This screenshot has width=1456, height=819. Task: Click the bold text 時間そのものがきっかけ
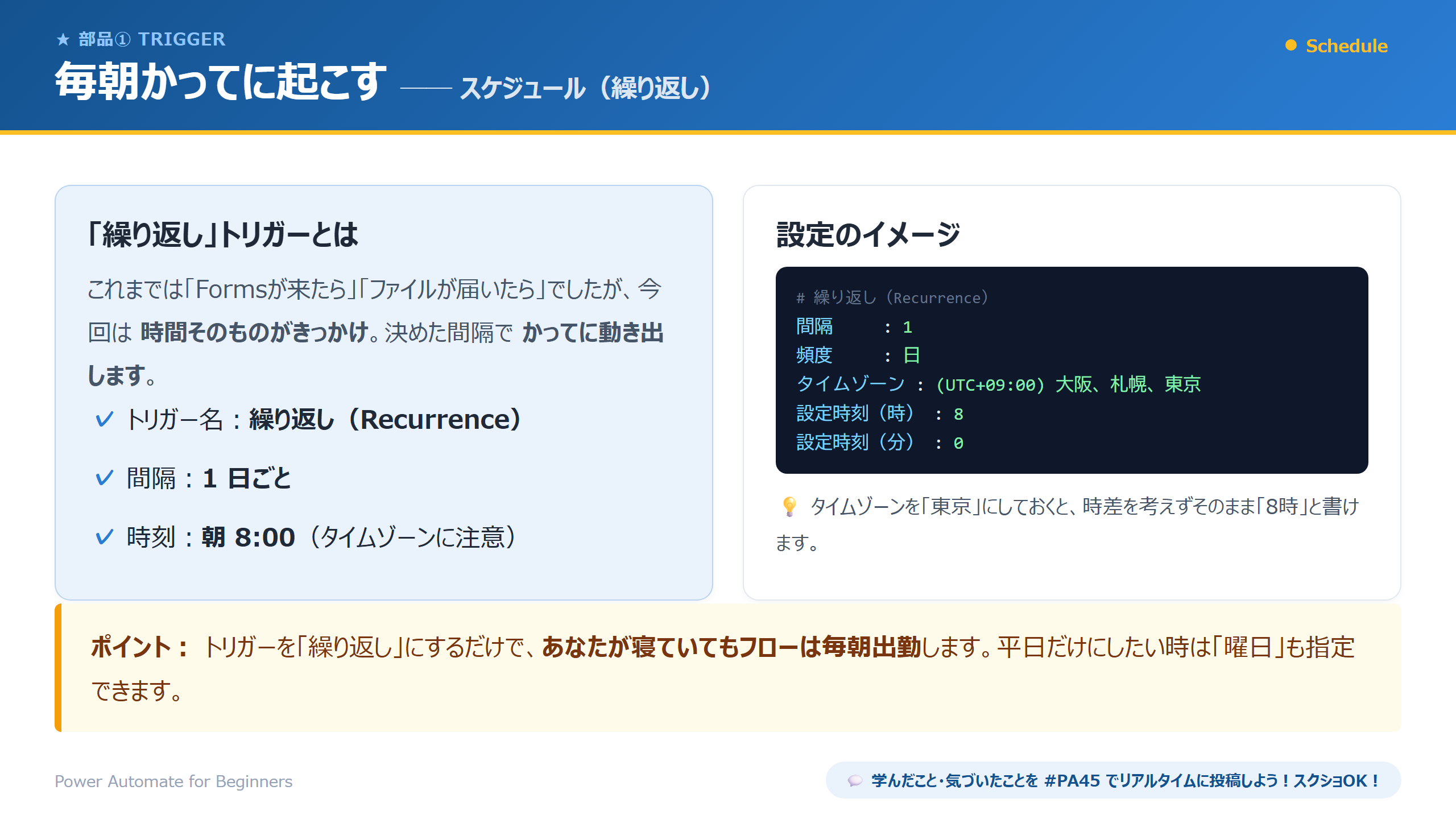[x=254, y=333]
